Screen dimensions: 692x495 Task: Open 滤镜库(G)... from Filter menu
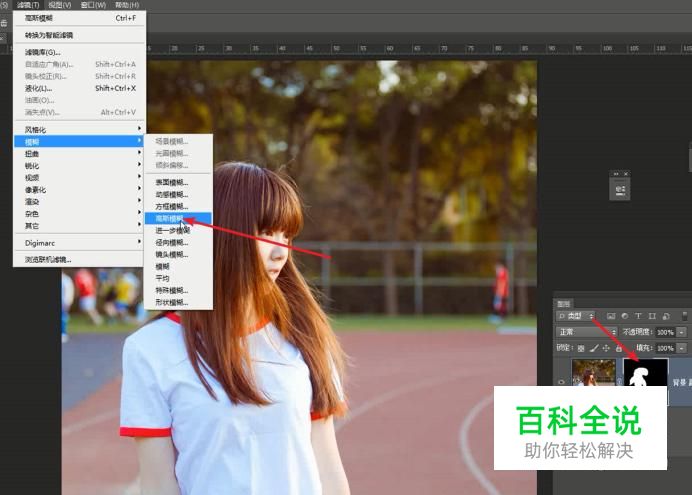pyautogui.click(x=79, y=52)
